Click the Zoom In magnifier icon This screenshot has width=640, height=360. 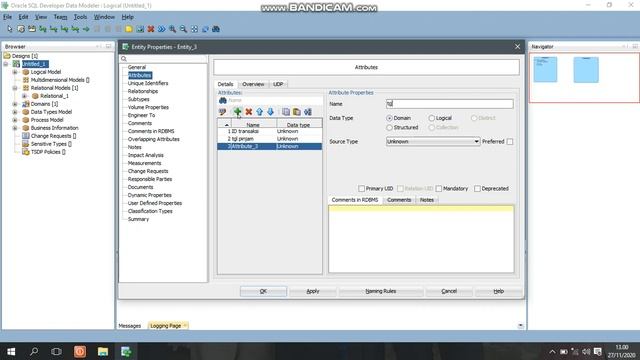click(x=173, y=29)
